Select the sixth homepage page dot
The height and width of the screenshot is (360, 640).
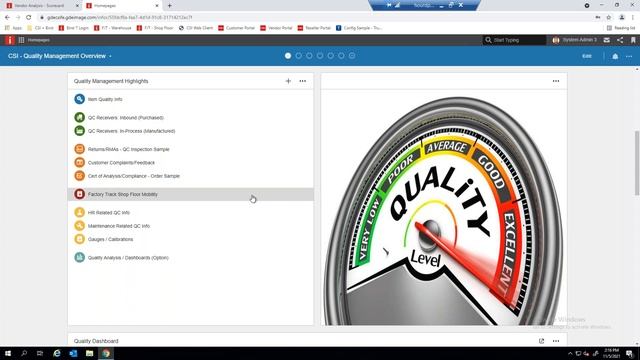coord(341,56)
